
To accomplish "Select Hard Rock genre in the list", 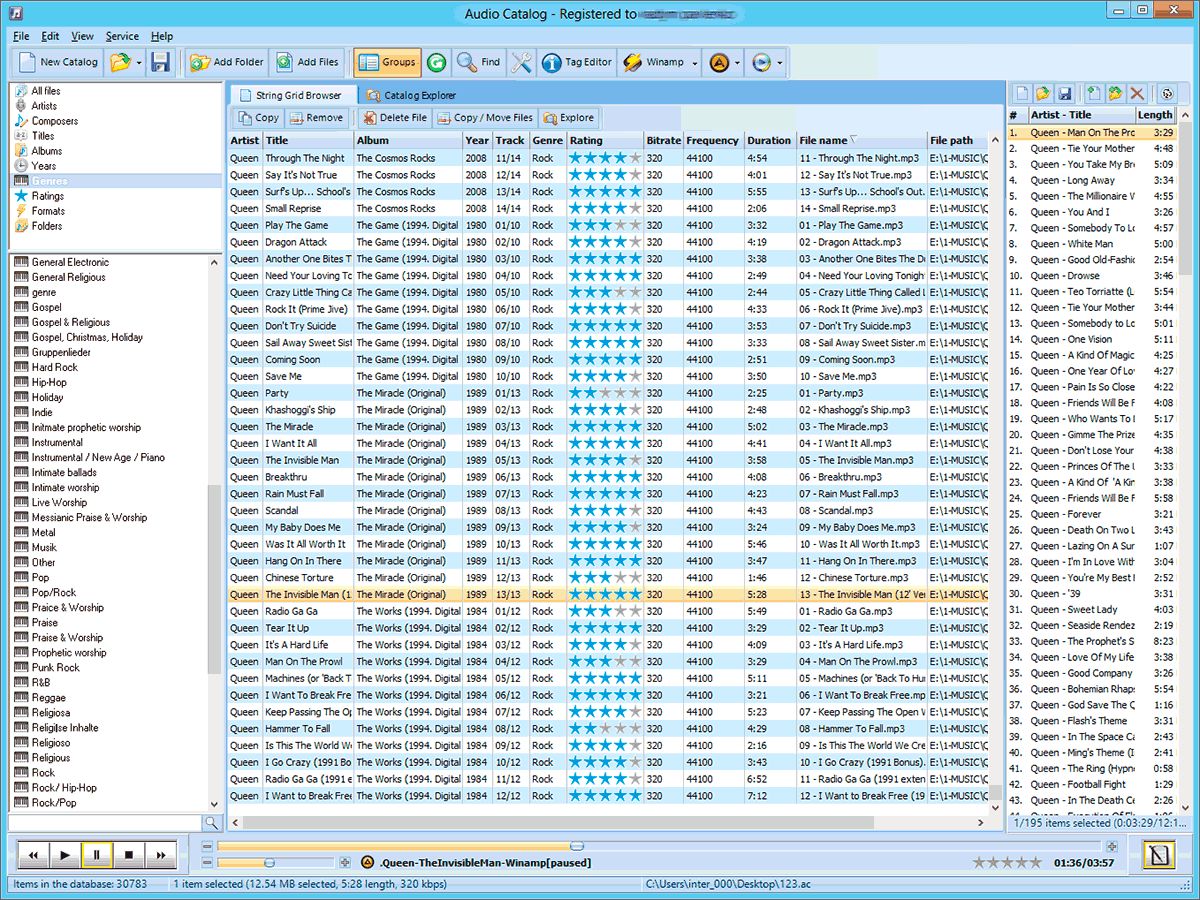I will pyautogui.click(x=54, y=367).
